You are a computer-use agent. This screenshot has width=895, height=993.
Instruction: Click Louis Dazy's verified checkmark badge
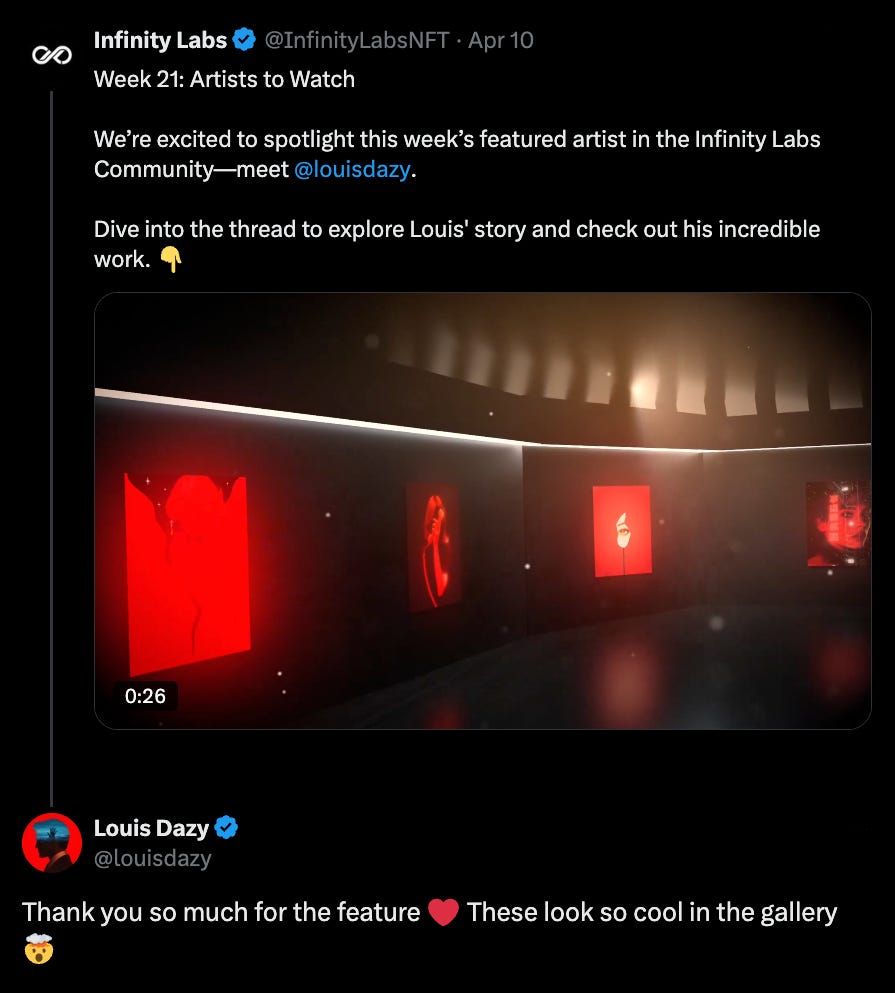tap(226, 828)
